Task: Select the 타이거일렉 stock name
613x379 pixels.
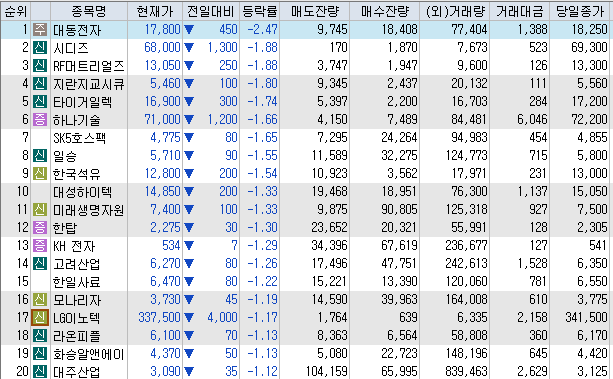Action: tap(82, 102)
